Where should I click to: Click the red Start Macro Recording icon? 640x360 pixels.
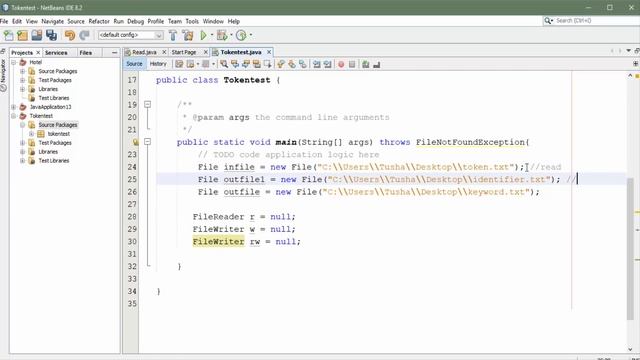[x=341, y=64]
